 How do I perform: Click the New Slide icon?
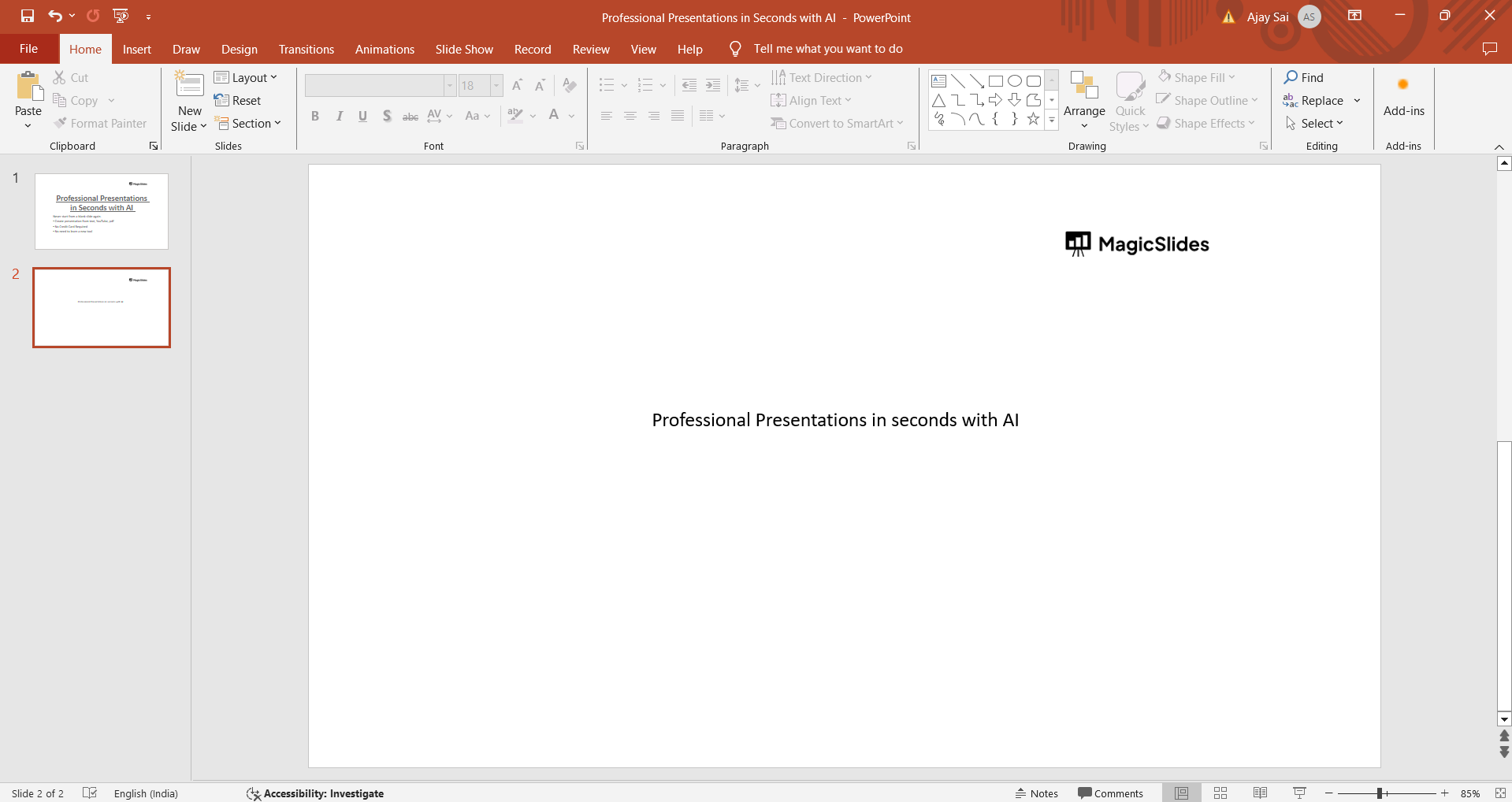click(x=189, y=85)
